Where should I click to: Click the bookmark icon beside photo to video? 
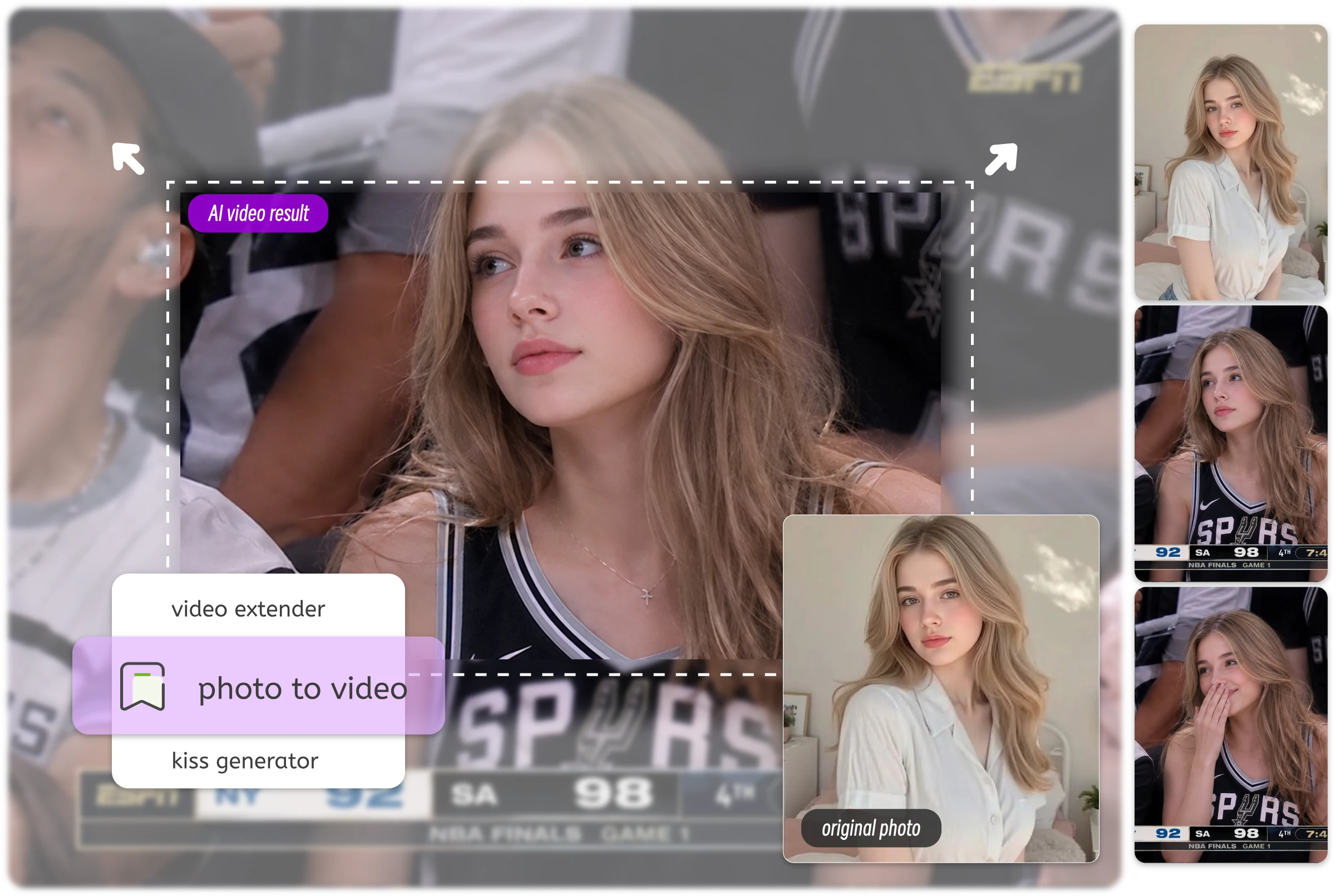(142, 686)
